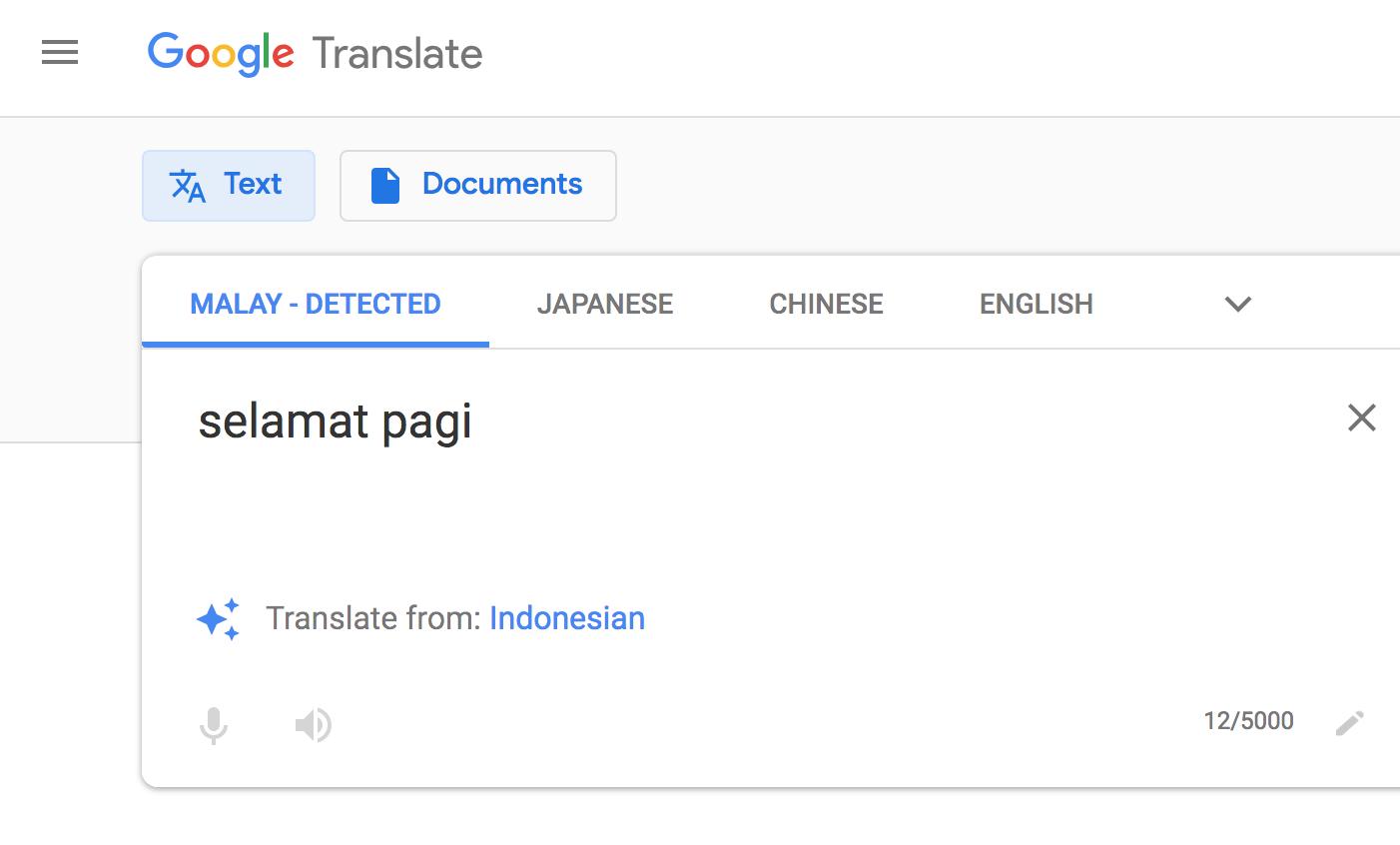Choose Text translation mode
Screen dimensions: 1400x845
(229, 186)
